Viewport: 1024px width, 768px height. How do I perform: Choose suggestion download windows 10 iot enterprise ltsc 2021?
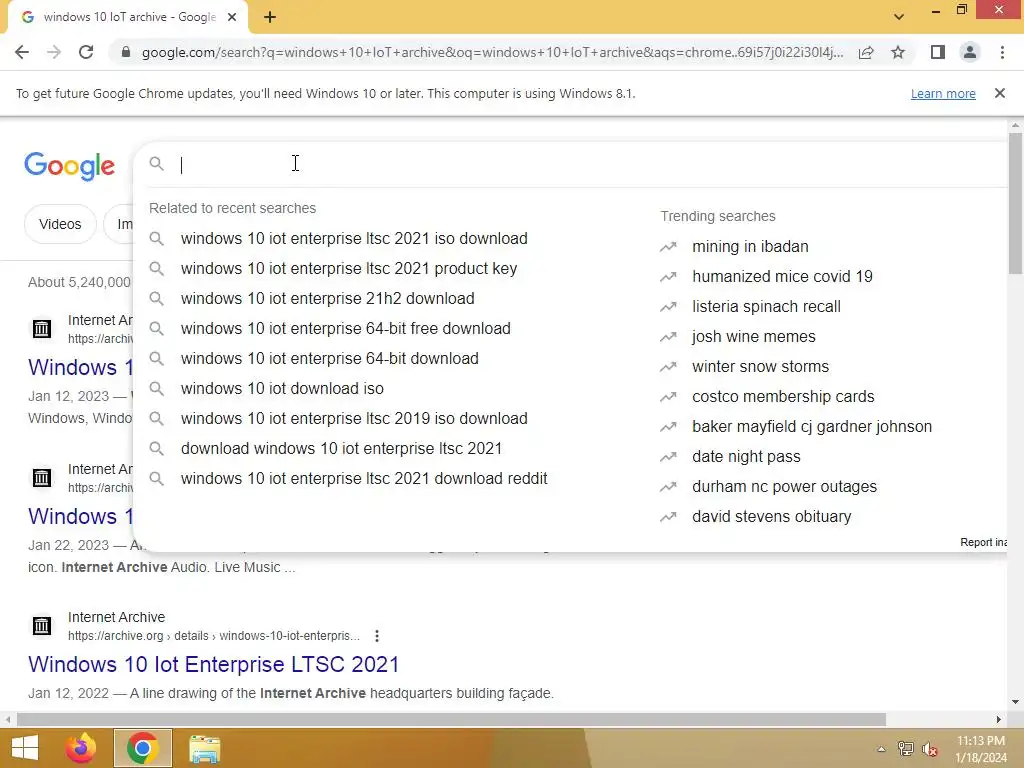click(341, 449)
